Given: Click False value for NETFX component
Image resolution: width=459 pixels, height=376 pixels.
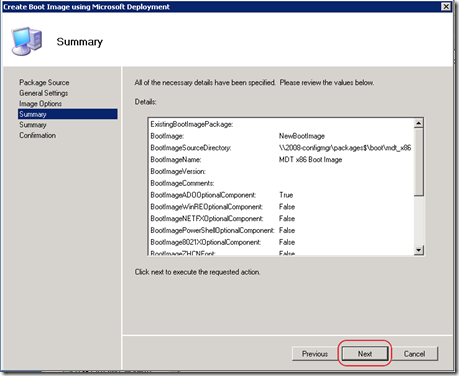Looking at the screenshot, I should tap(287, 219).
